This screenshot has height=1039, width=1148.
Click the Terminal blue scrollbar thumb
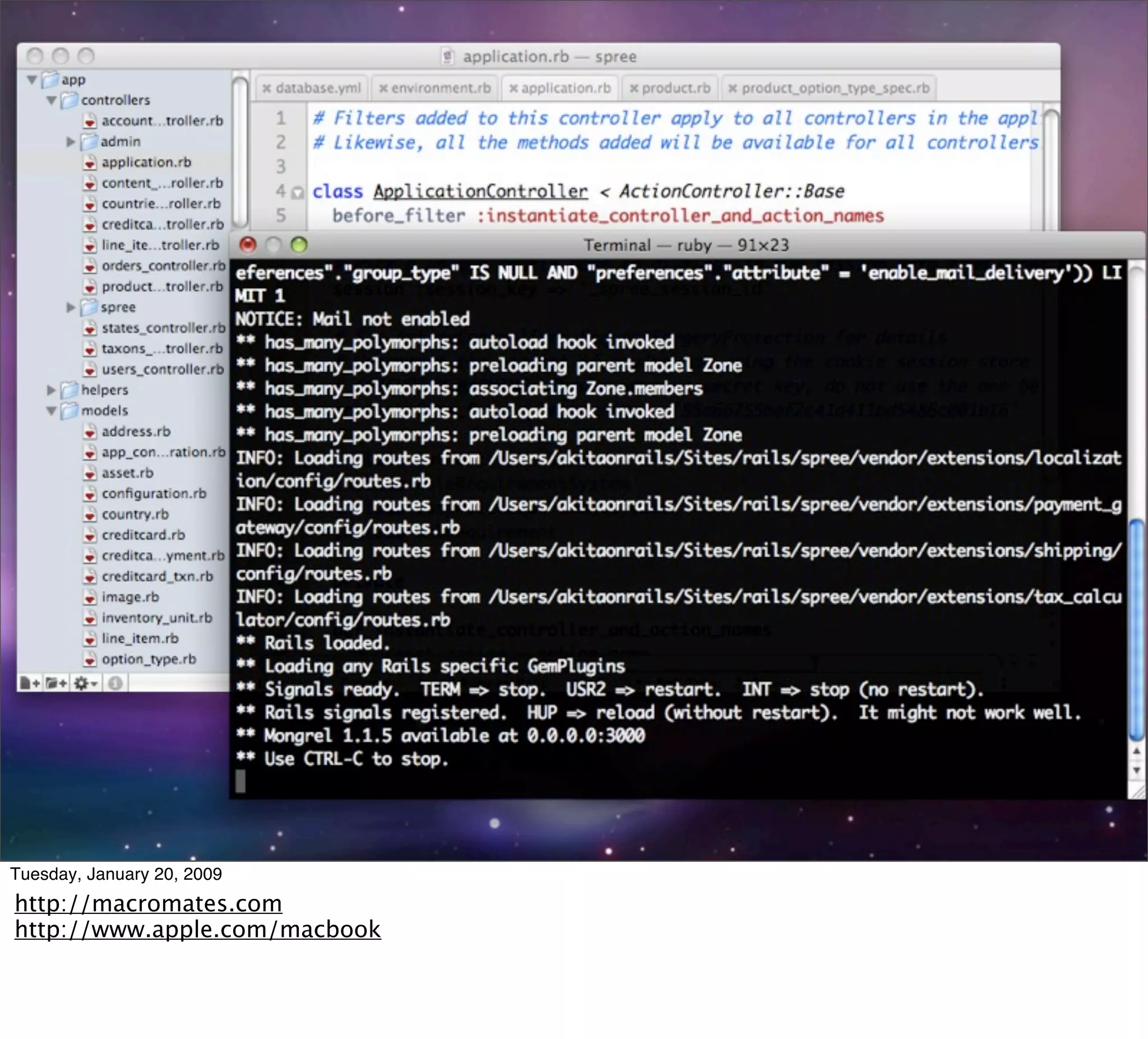pos(1136,630)
